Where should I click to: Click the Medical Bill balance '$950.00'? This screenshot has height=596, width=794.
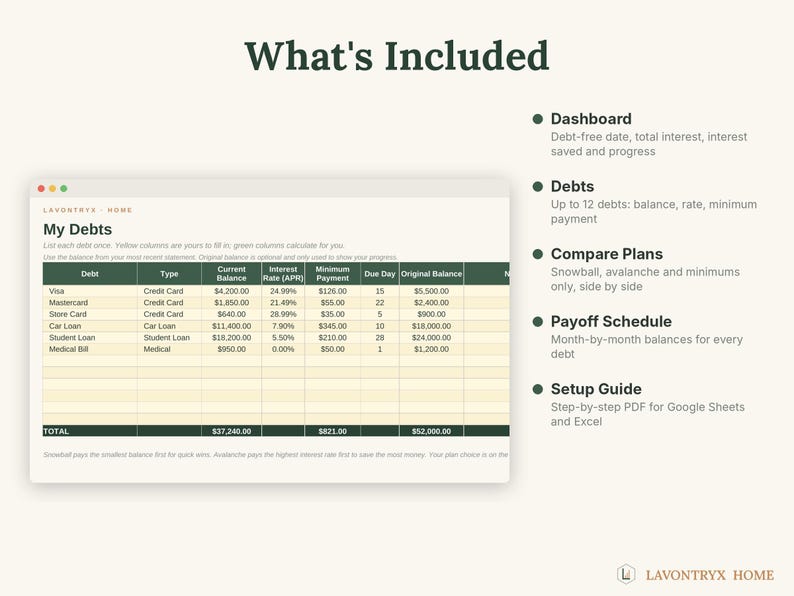pos(231,349)
